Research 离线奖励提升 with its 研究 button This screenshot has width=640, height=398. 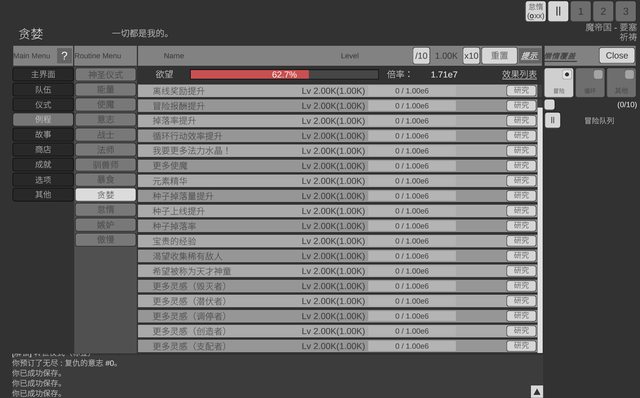point(521,91)
